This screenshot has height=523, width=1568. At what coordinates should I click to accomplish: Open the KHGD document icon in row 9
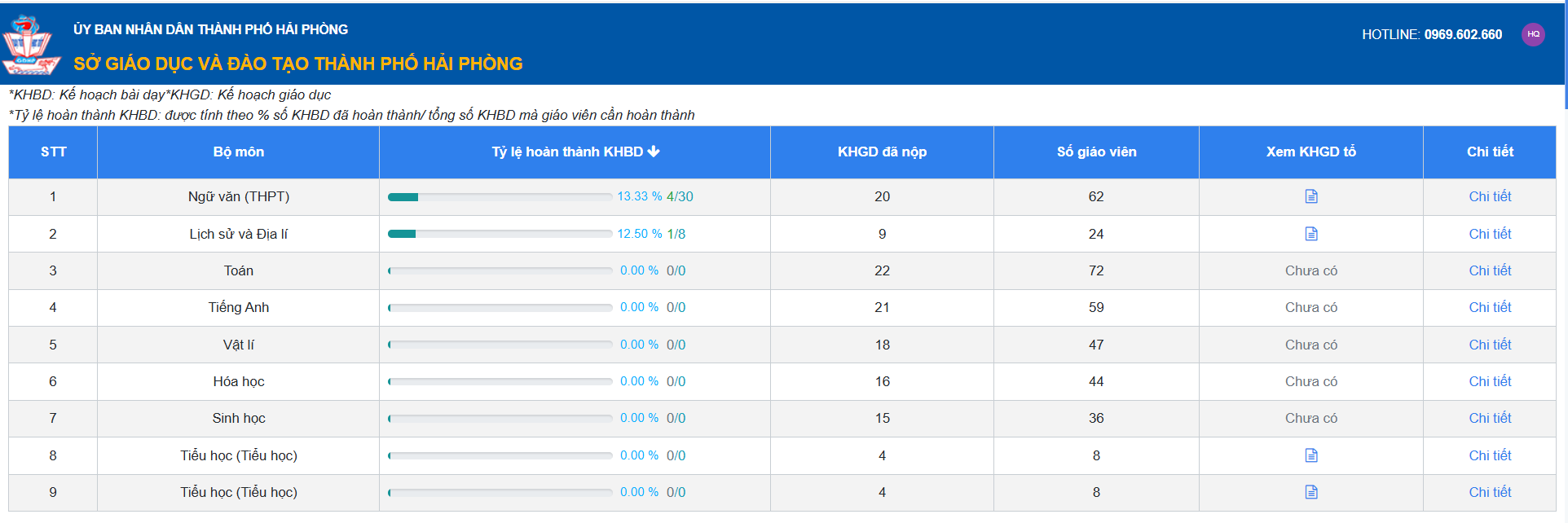(1310, 492)
